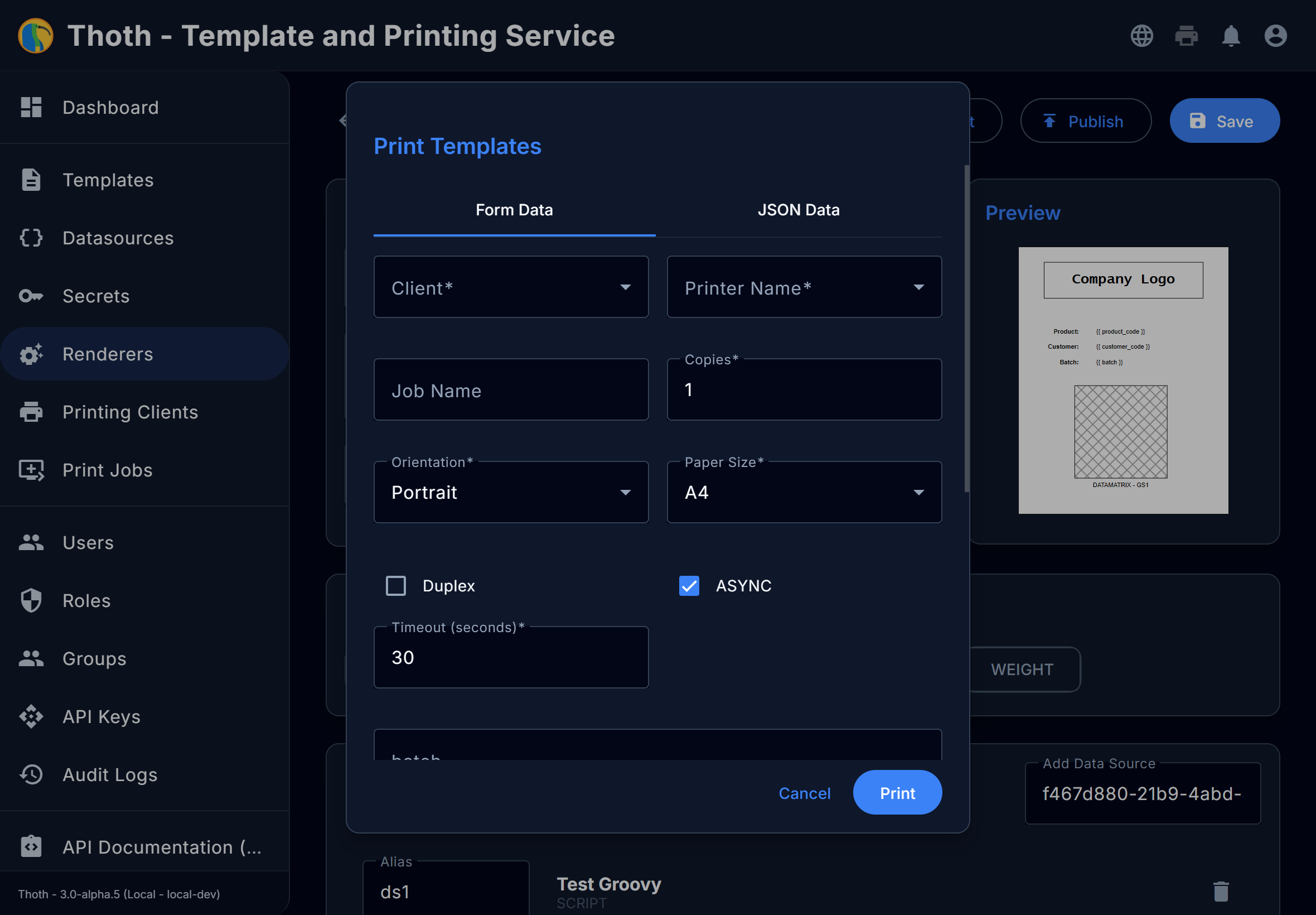This screenshot has height=915, width=1316.
Task: Click the Copies input field
Action: 805,390
